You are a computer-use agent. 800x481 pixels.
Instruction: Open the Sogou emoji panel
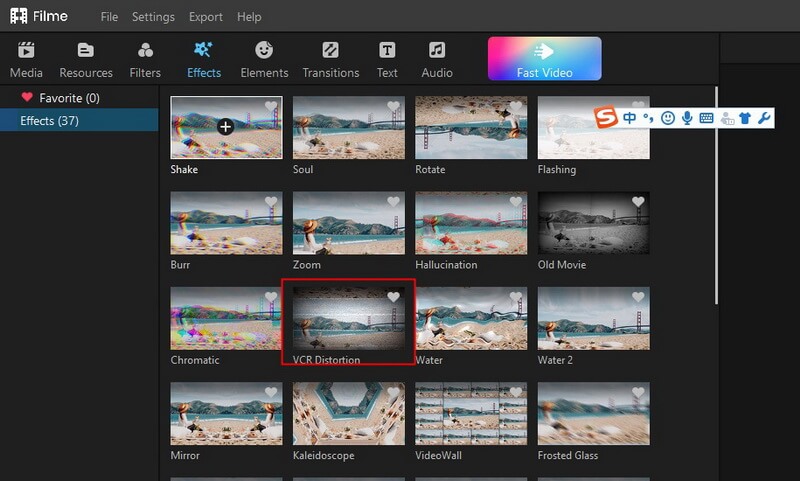tap(667, 118)
